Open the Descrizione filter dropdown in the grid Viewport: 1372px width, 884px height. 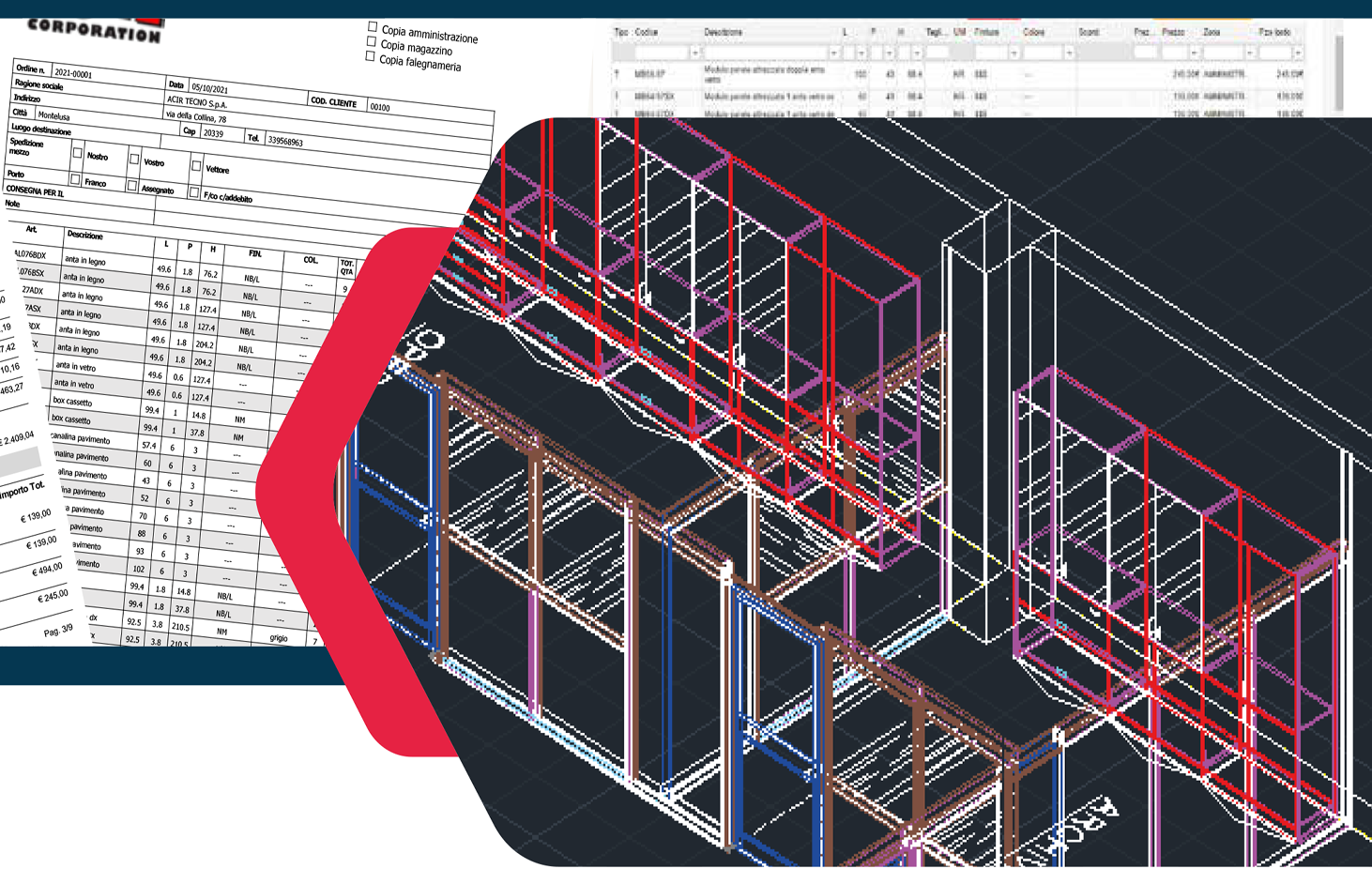(x=834, y=53)
